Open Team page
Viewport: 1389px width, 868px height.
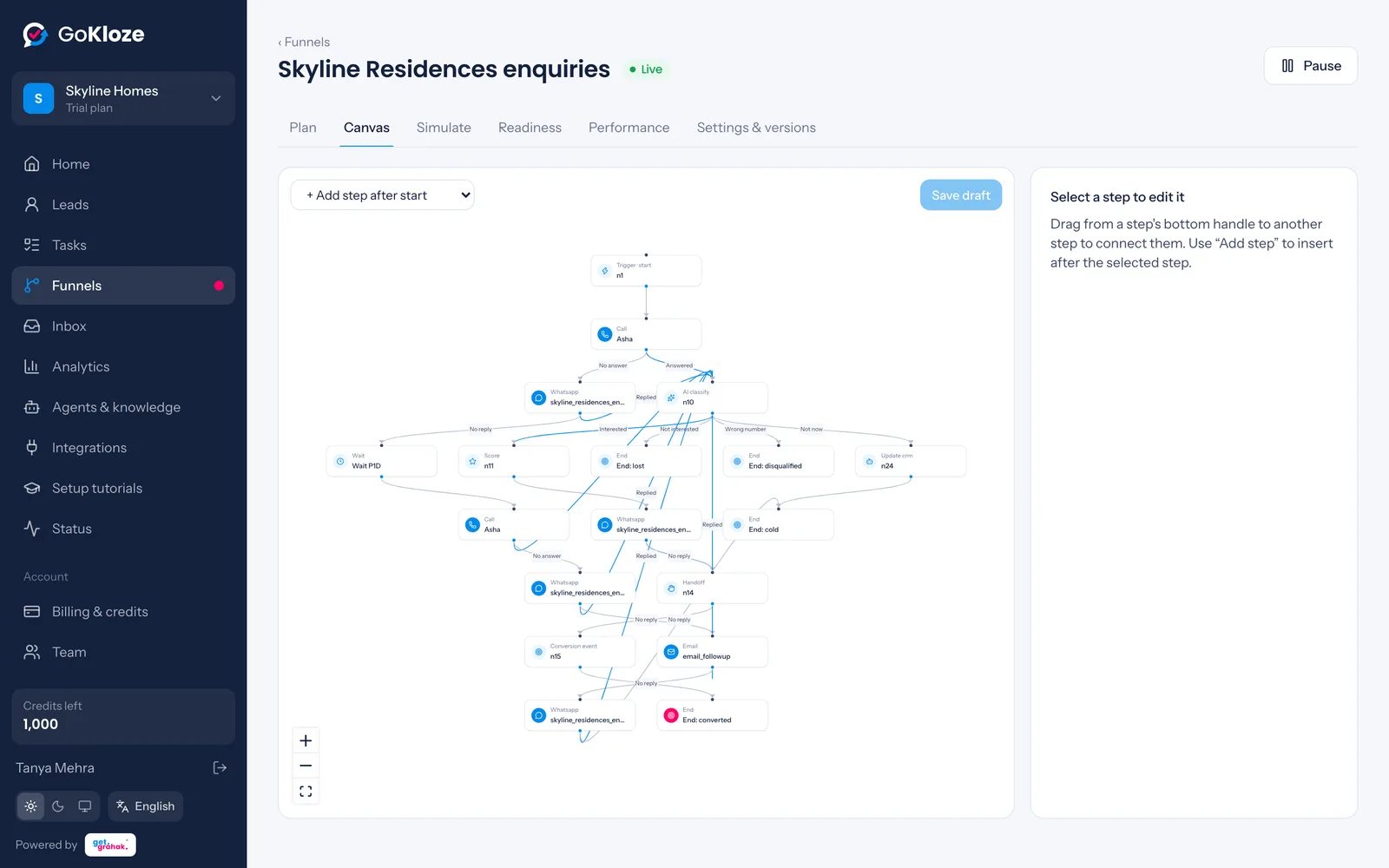coord(123,652)
